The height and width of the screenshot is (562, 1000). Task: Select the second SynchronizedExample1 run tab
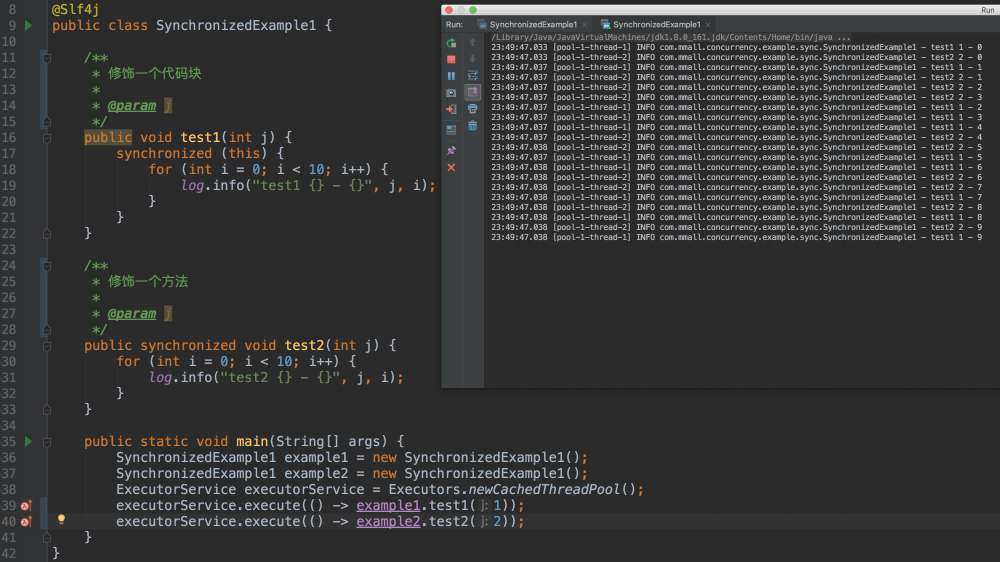click(x=655, y=24)
